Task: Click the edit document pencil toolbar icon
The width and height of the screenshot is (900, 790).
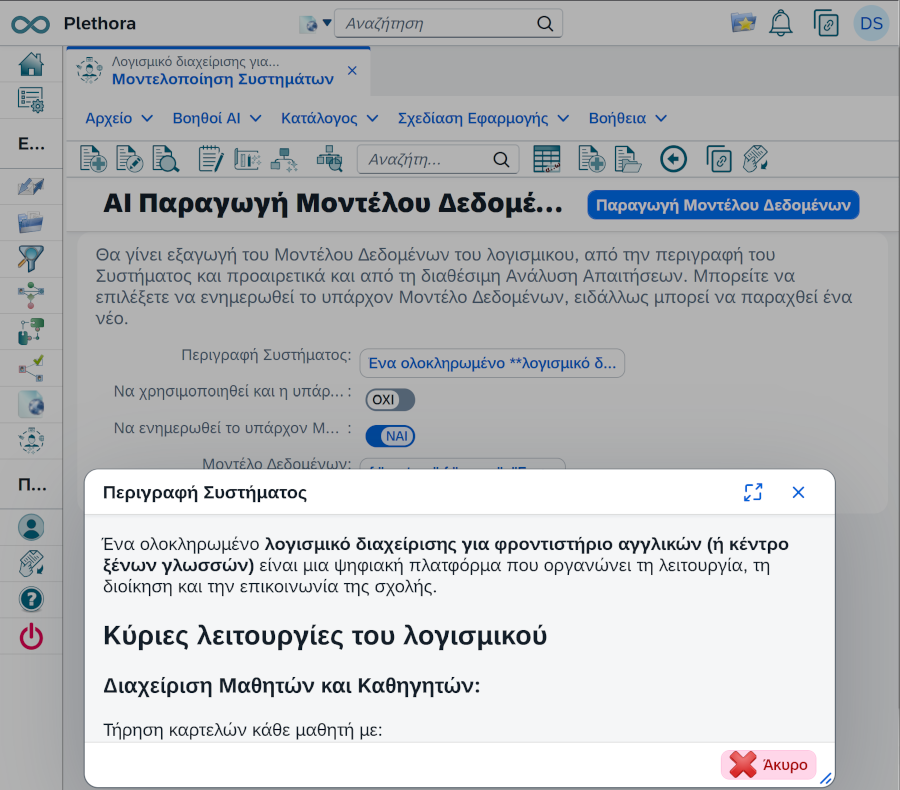Action: [129, 158]
